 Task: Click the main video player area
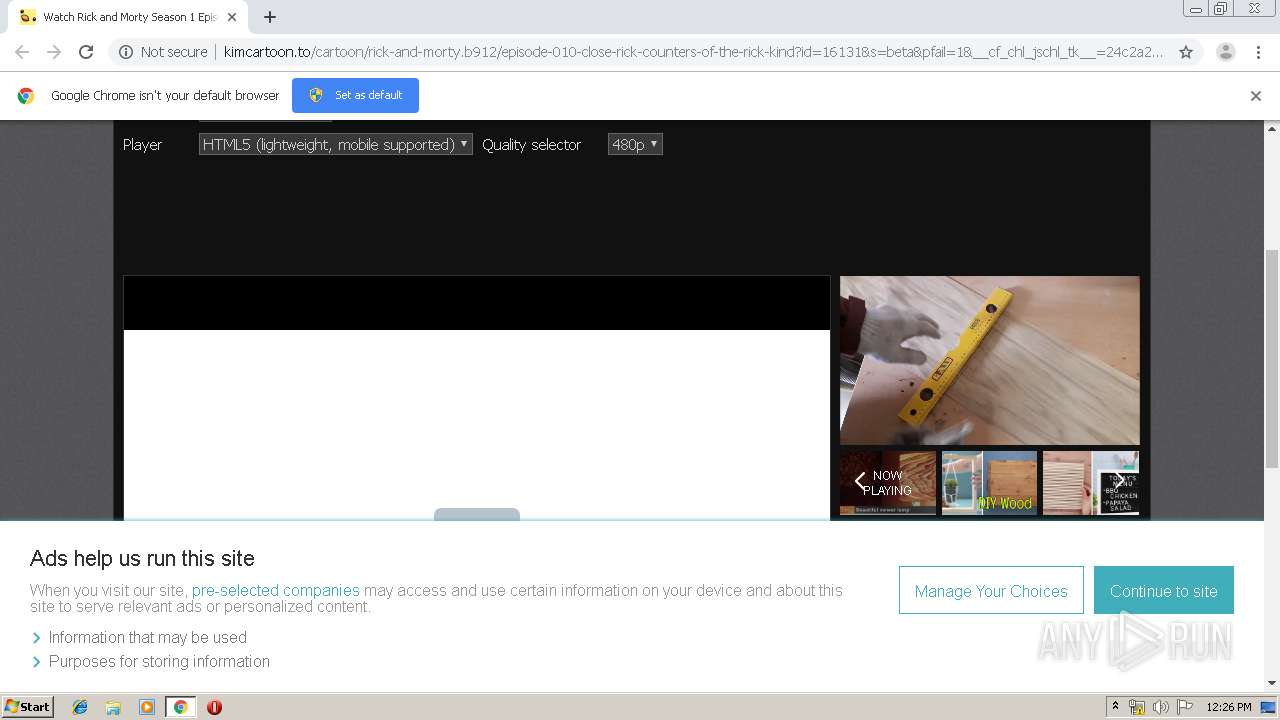pos(477,398)
